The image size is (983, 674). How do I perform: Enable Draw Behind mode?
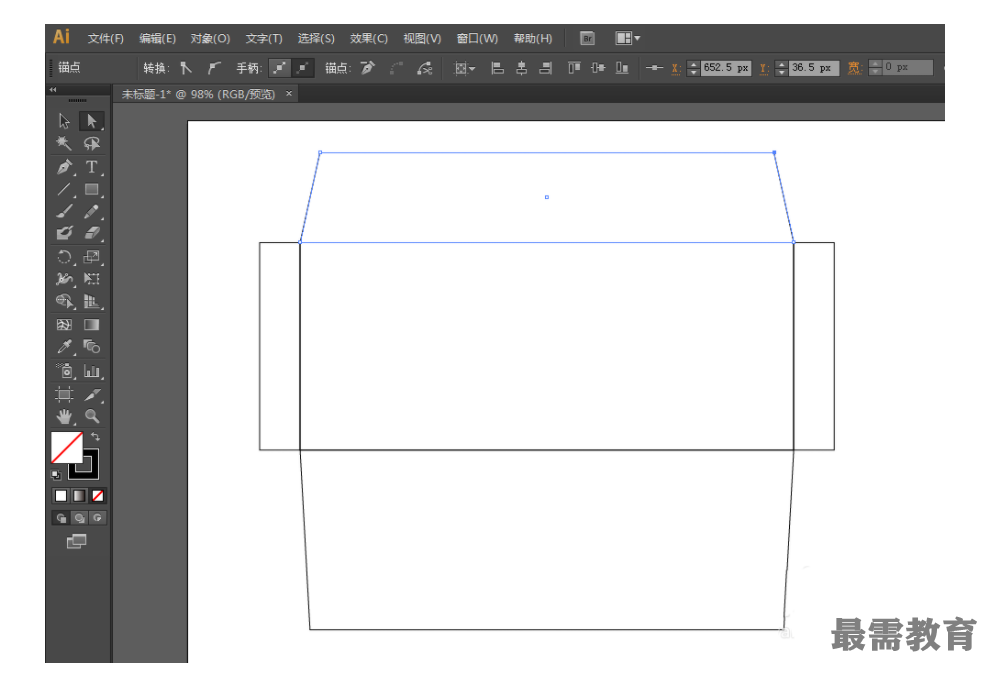coord(79,518)
